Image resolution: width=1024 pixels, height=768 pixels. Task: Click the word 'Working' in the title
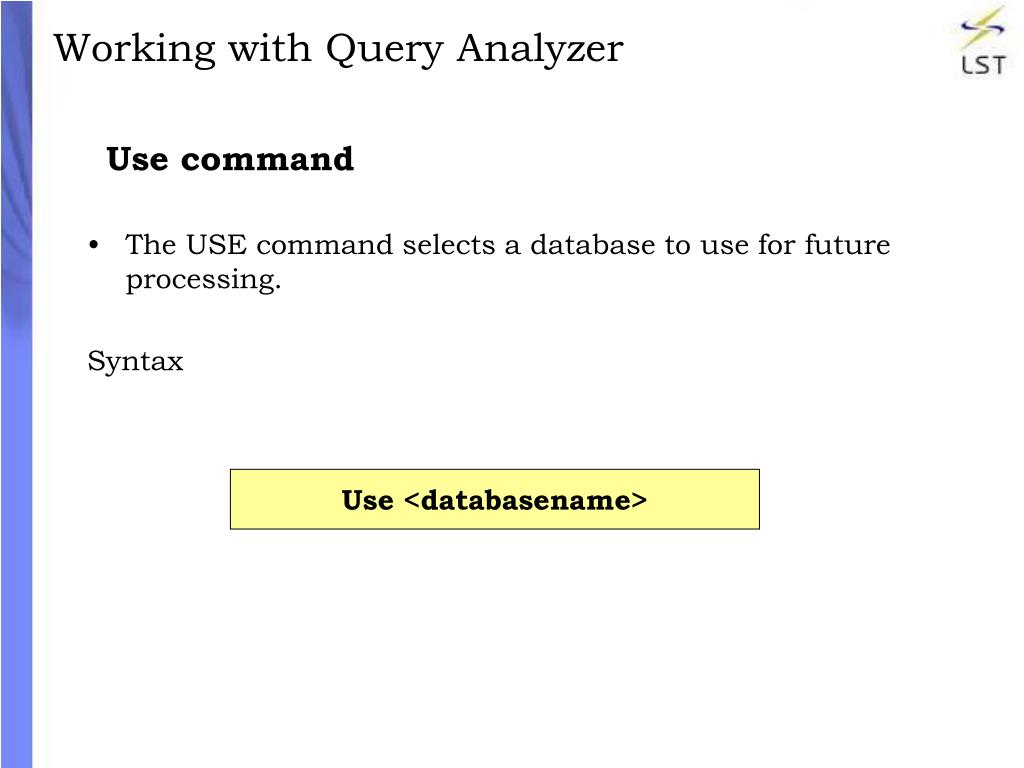(x=135, y=50)
